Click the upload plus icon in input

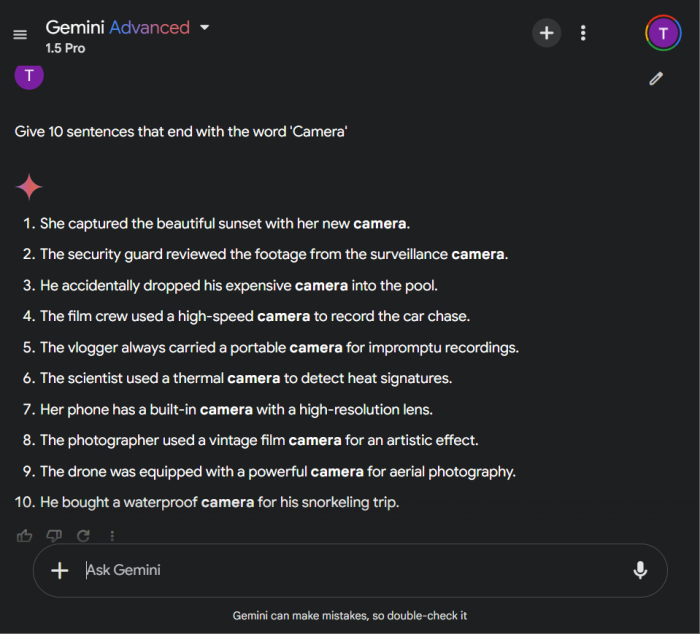[60, 570]
